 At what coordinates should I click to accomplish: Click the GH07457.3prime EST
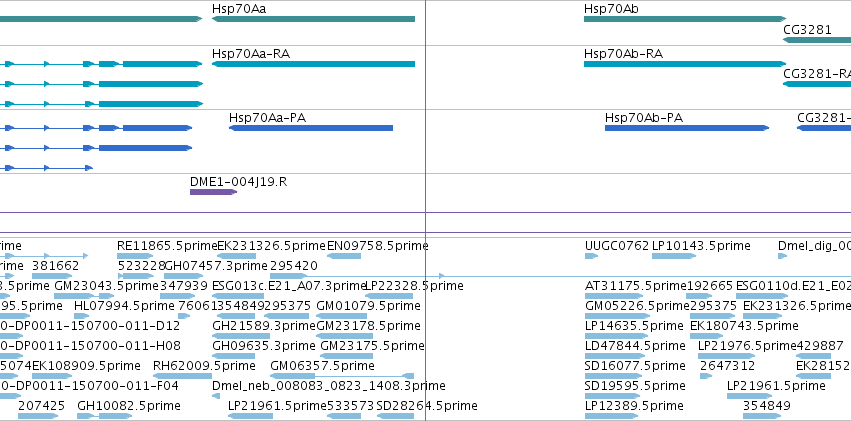184,276
